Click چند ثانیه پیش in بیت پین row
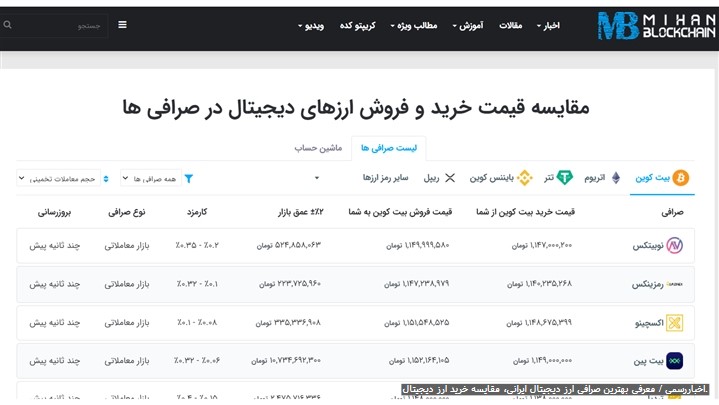This screenshot has height=405, width=719. (x=55, y=361)
